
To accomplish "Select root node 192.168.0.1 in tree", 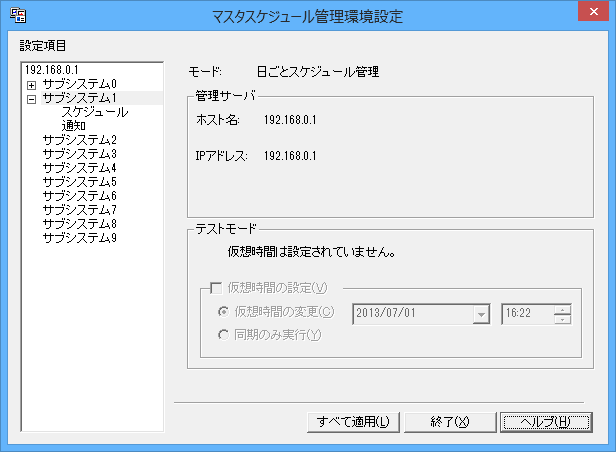I will point(52,70).
